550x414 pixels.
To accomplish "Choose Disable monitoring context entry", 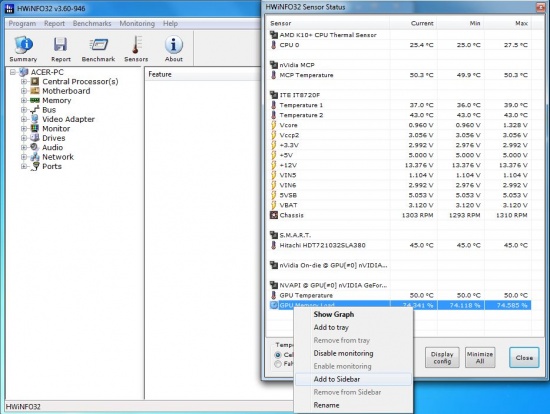I will click(343, 353).
